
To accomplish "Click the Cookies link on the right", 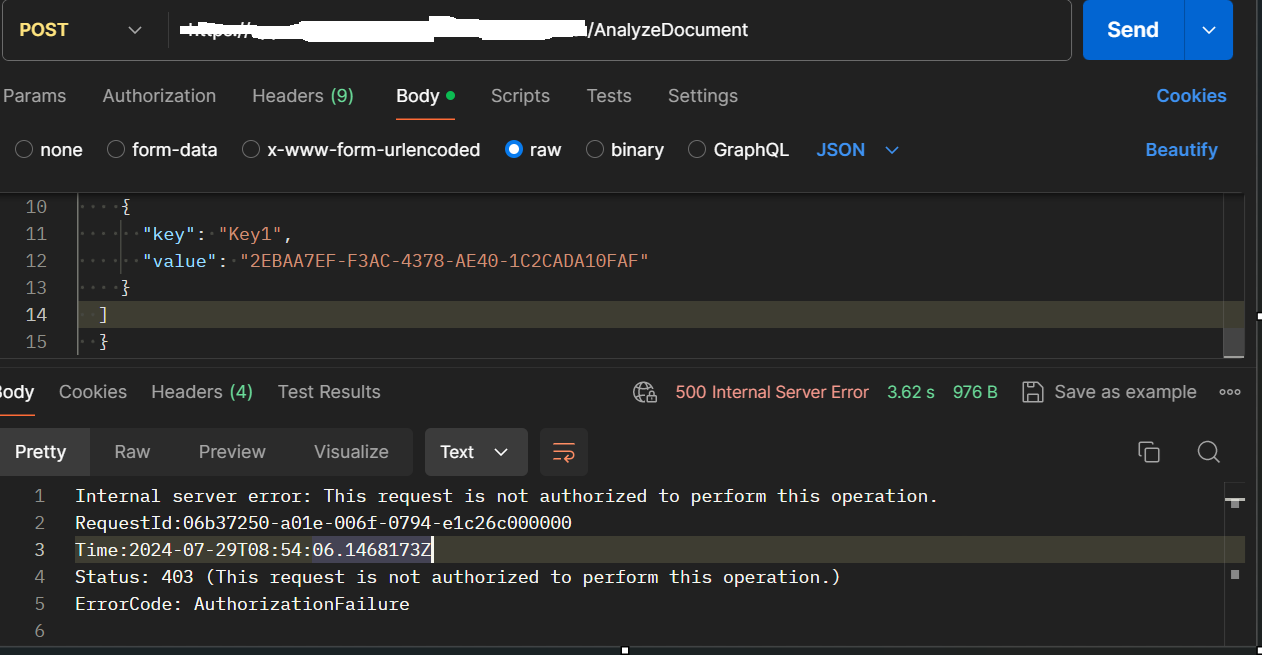I will point(1191,96).
